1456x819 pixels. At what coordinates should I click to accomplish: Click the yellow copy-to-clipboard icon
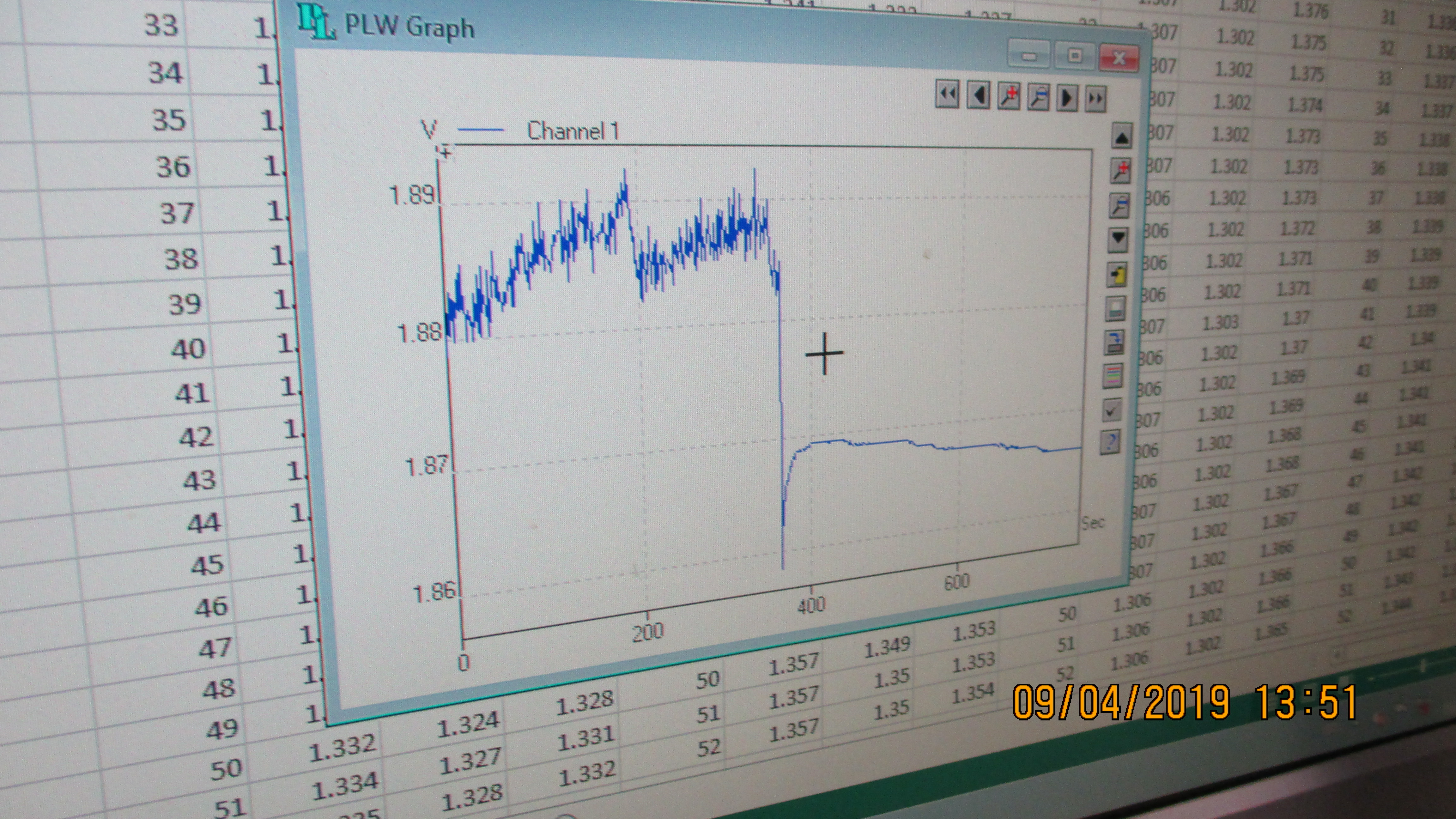tap(1117, 275)
